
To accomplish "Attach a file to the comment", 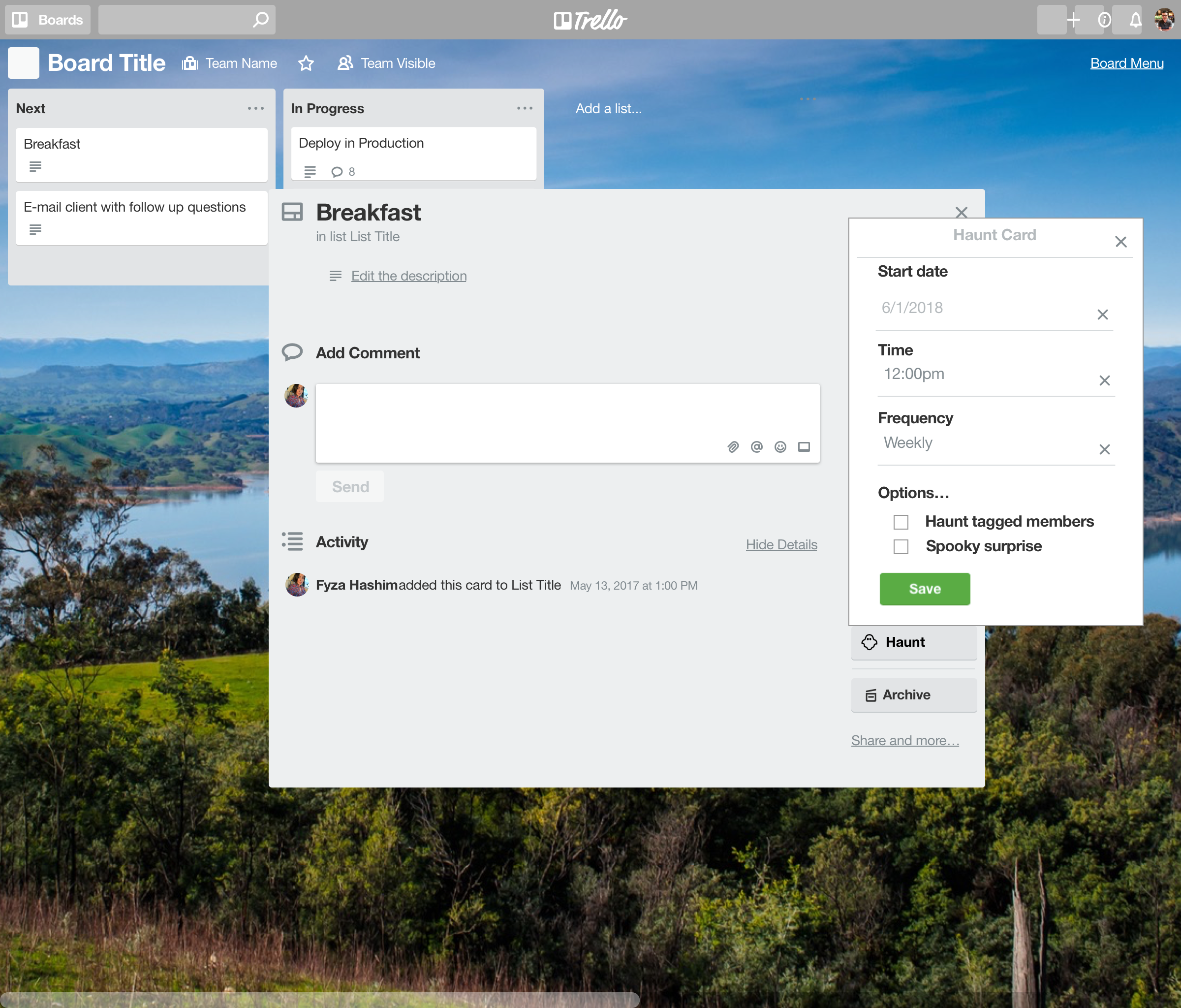I will tap(733, 447).
